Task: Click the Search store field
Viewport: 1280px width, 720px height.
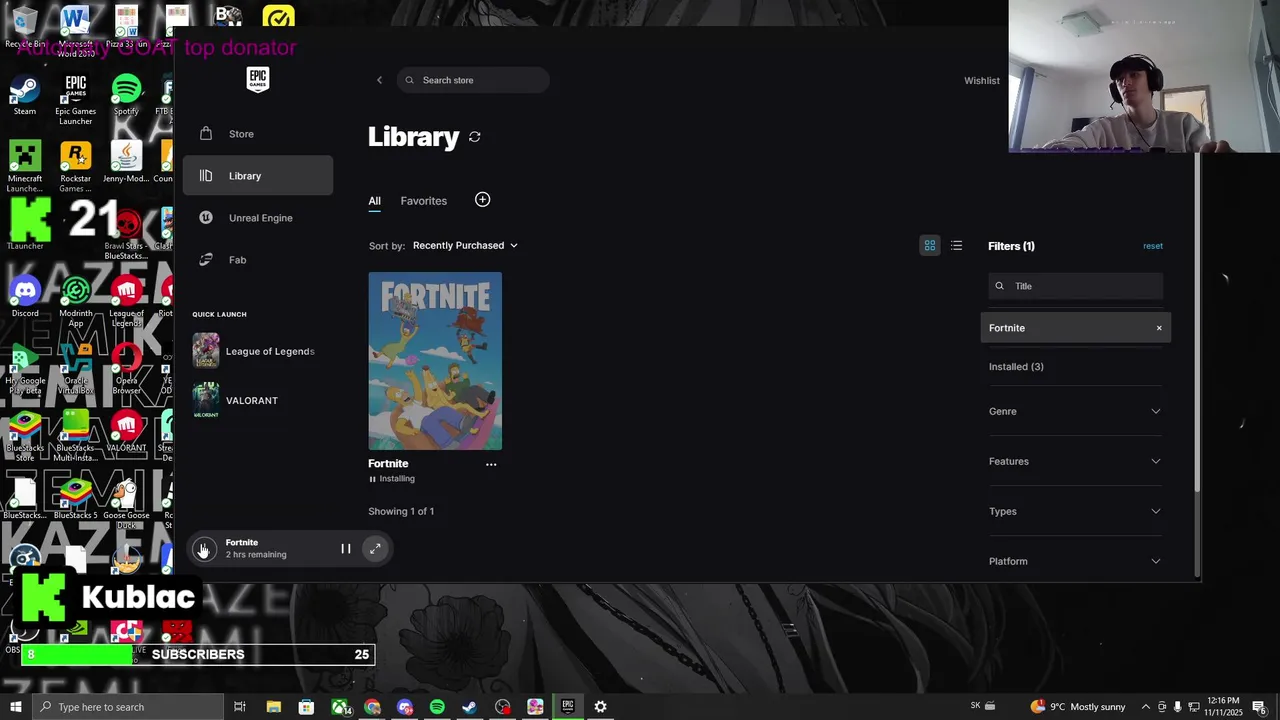Action: click(473, 80)
